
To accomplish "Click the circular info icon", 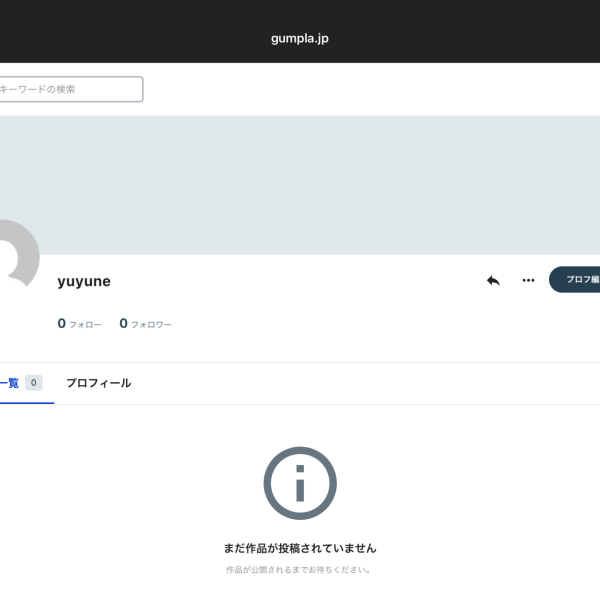I will 300,483.
